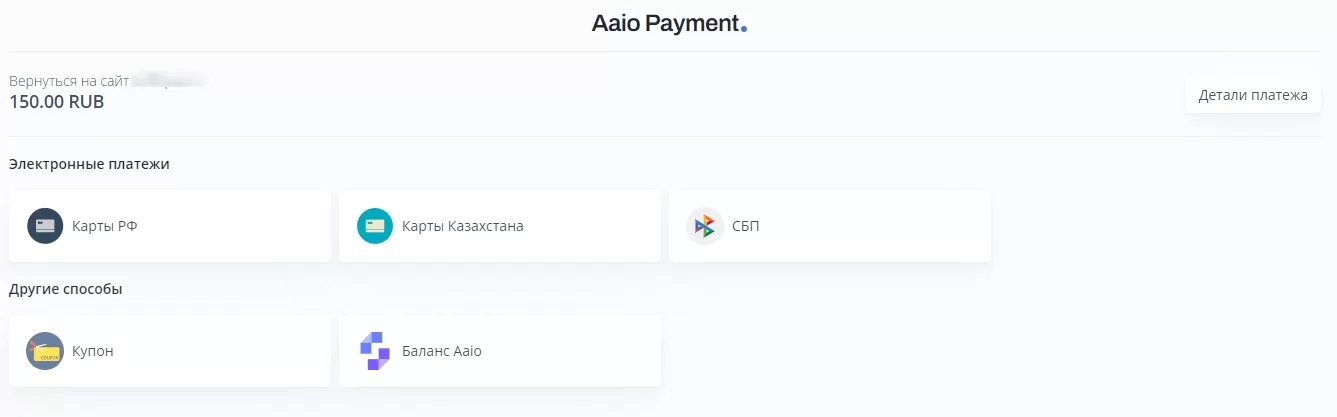Pick the СБП text label
The image size is (1337, 417).
[x=745, y=226]
